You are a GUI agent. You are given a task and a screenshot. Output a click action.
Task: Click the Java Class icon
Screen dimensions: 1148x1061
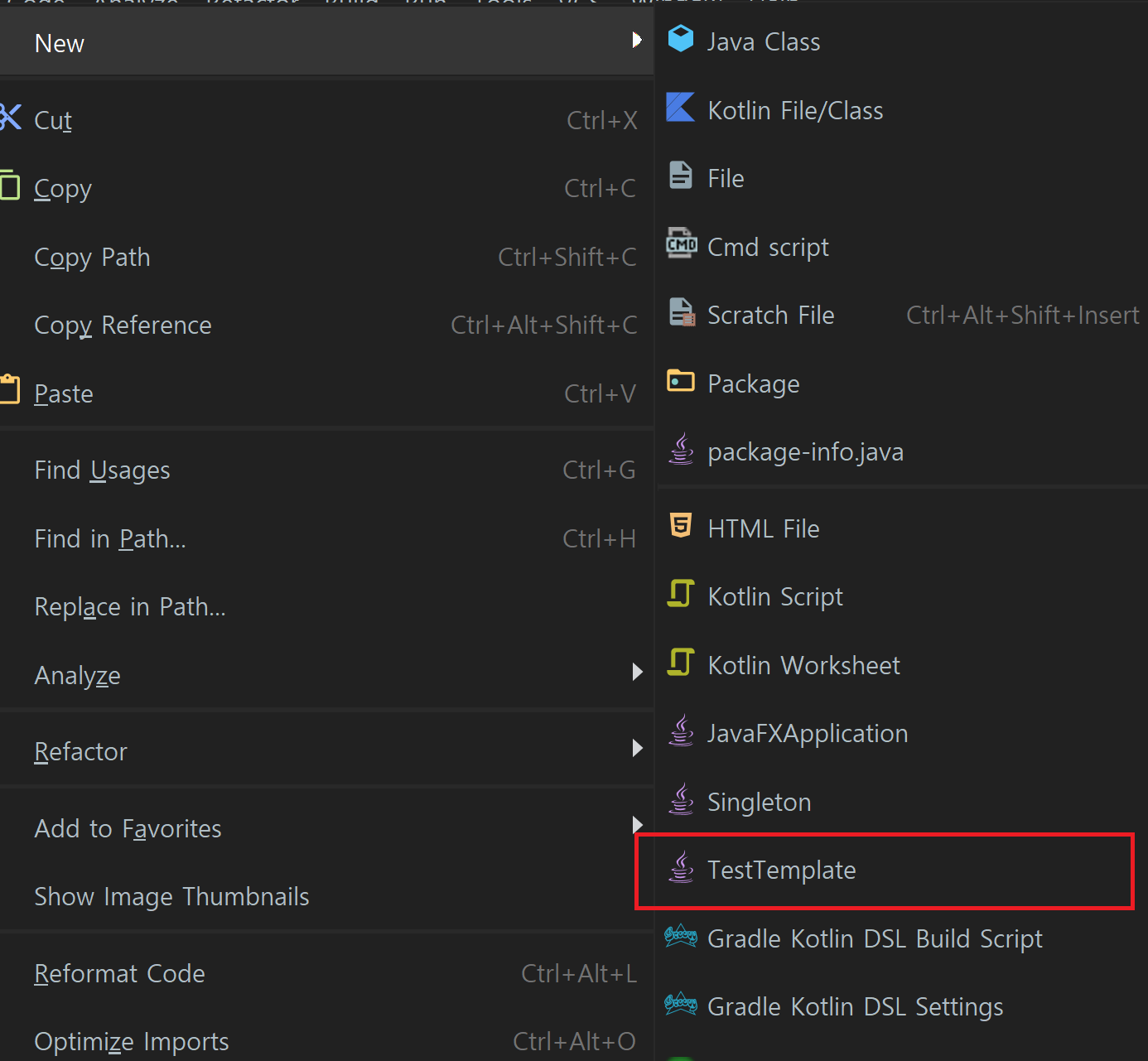tap(681, 39)
